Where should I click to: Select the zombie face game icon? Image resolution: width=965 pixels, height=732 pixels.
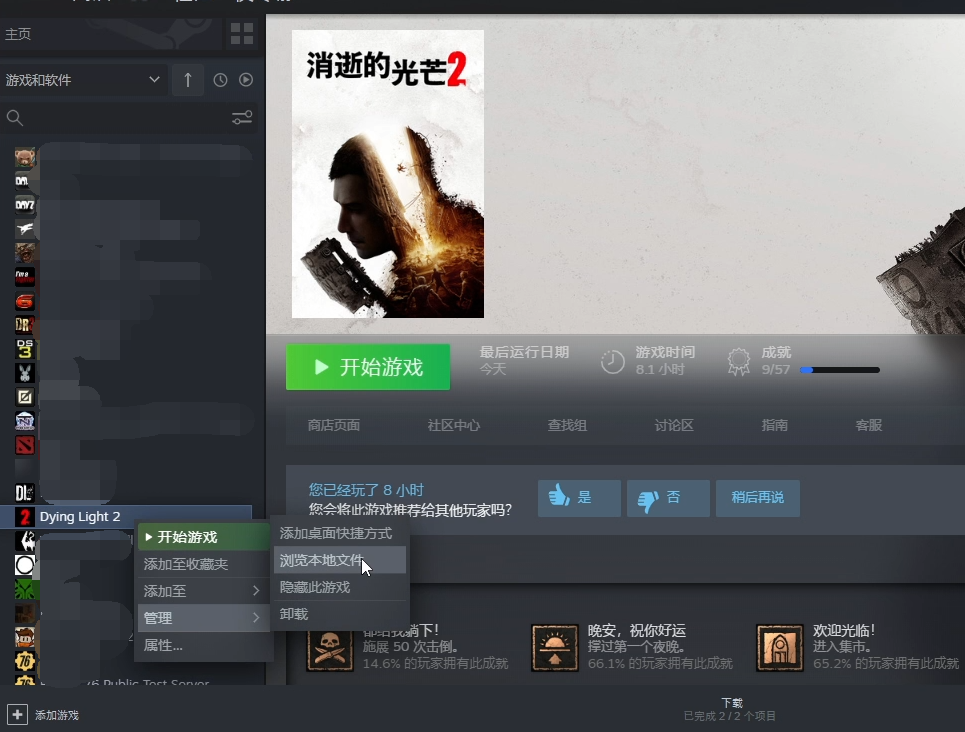(x=25, y=252)
